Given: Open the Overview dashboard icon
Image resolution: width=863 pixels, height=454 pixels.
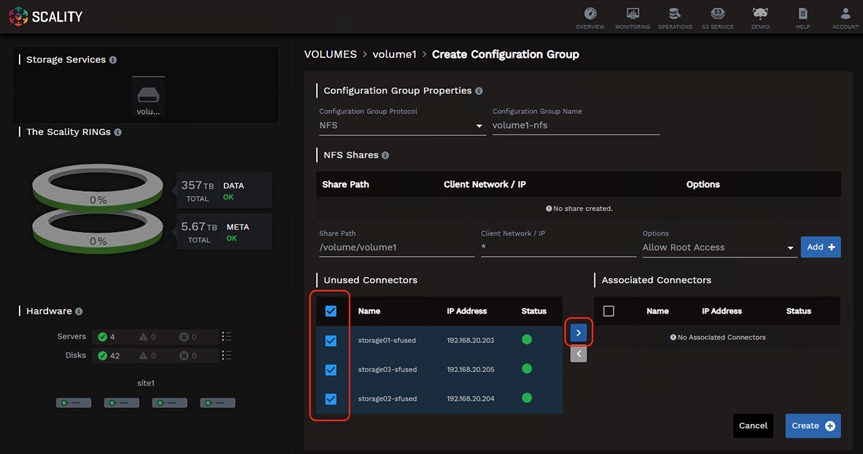Looking at the screenshot, I should point(590,18).
